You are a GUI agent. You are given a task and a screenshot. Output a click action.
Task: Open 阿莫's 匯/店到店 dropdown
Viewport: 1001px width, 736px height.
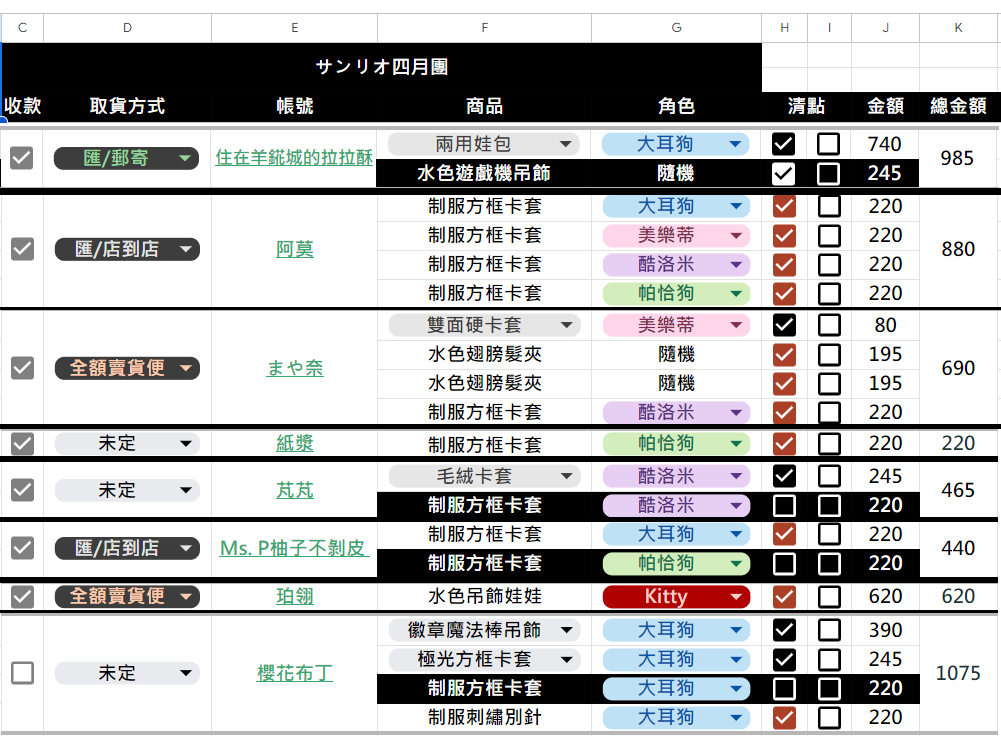(127, 249)
